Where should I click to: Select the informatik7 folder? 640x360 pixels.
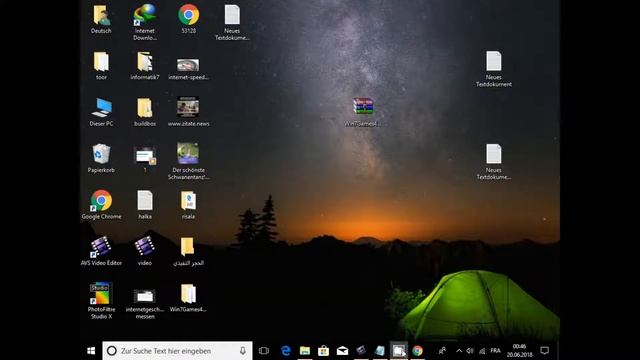(144, 62)
